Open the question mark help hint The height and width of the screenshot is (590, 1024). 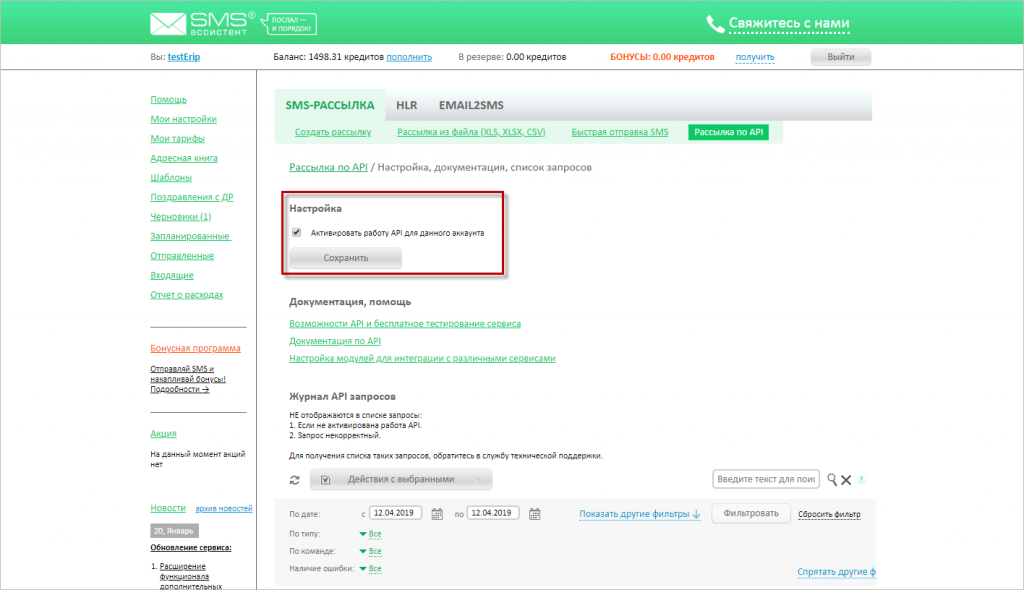(x=861, y=480)
